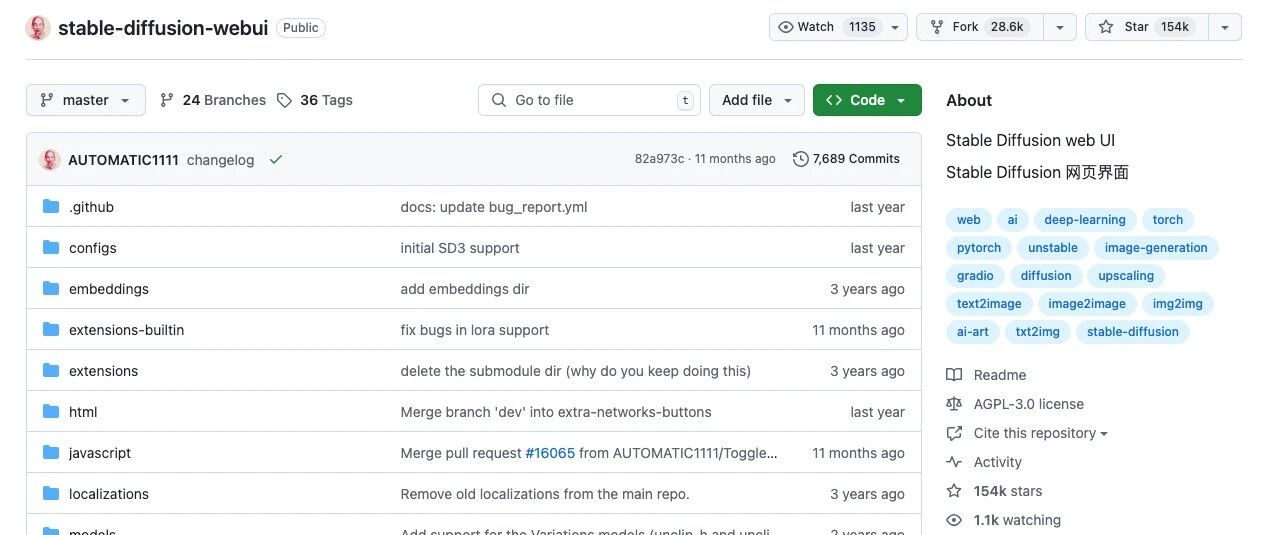Open the star lists dropdown arrow
Viewport: 1261px width, 535px height.
1225,27
